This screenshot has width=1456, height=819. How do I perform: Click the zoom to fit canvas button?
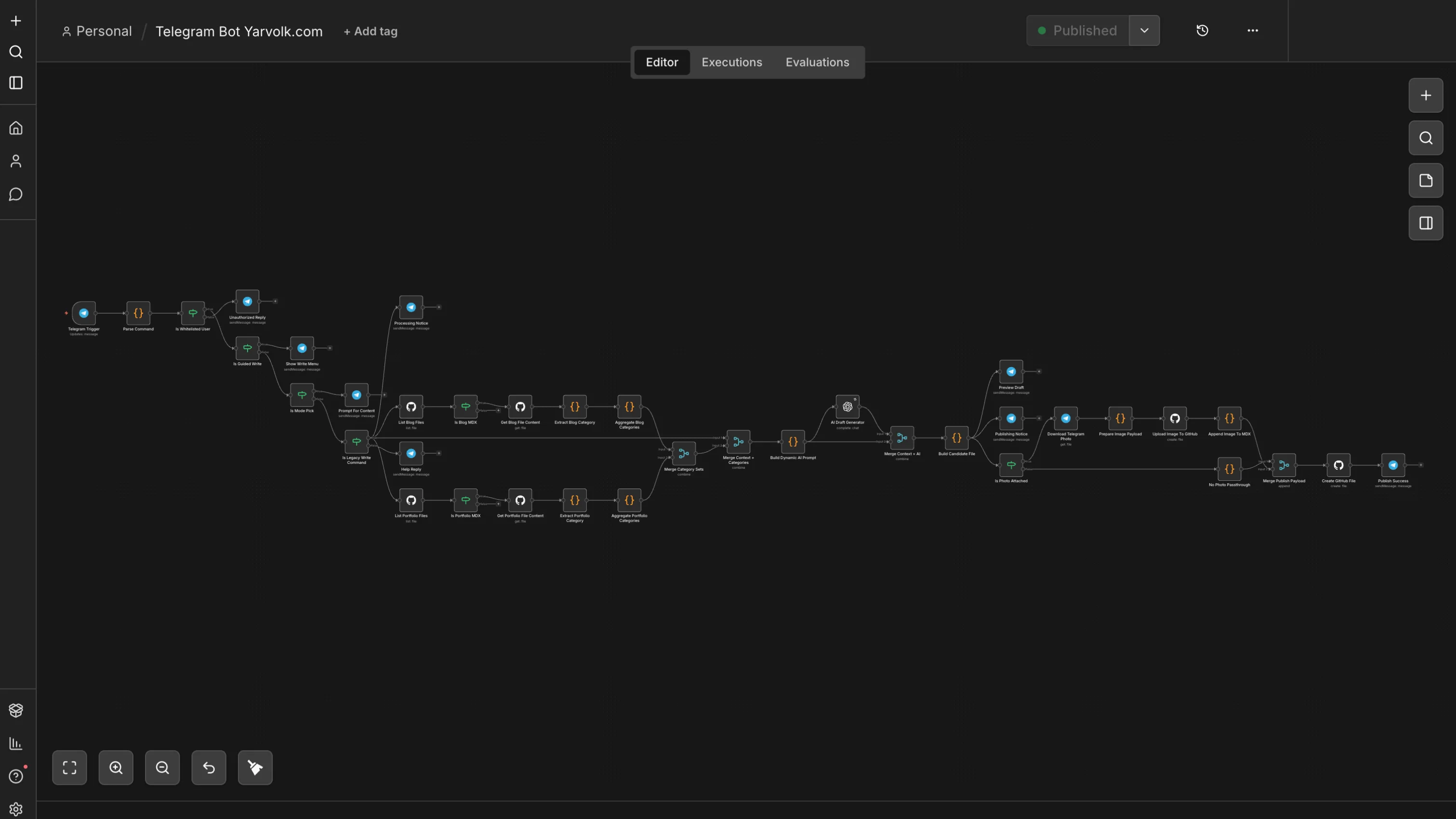pos(69,767)
